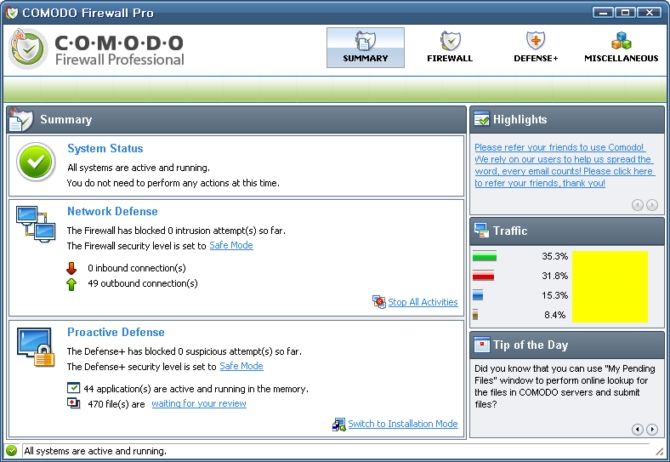Maximize the COMODO Firewall Pro window

click(626, 12)
